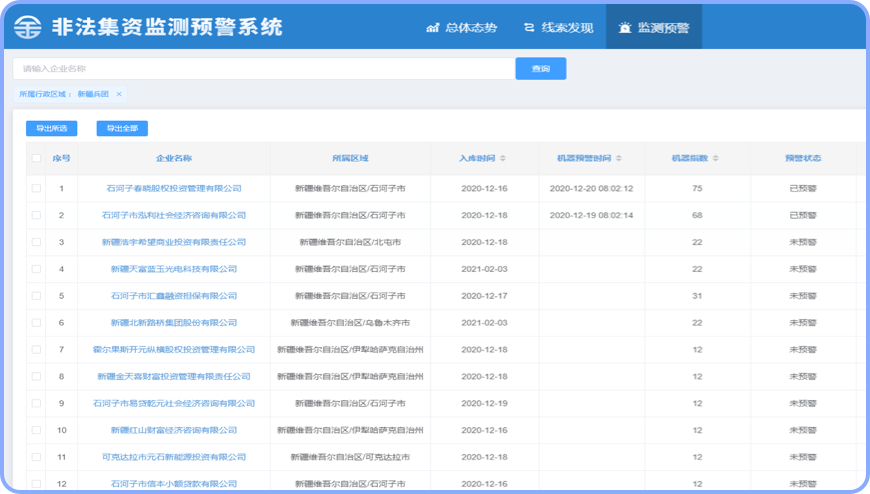This screenshot has height=494, width=870.
Task: Click warning time 2020-12-20 08:02:12
Action: point(591,188)
